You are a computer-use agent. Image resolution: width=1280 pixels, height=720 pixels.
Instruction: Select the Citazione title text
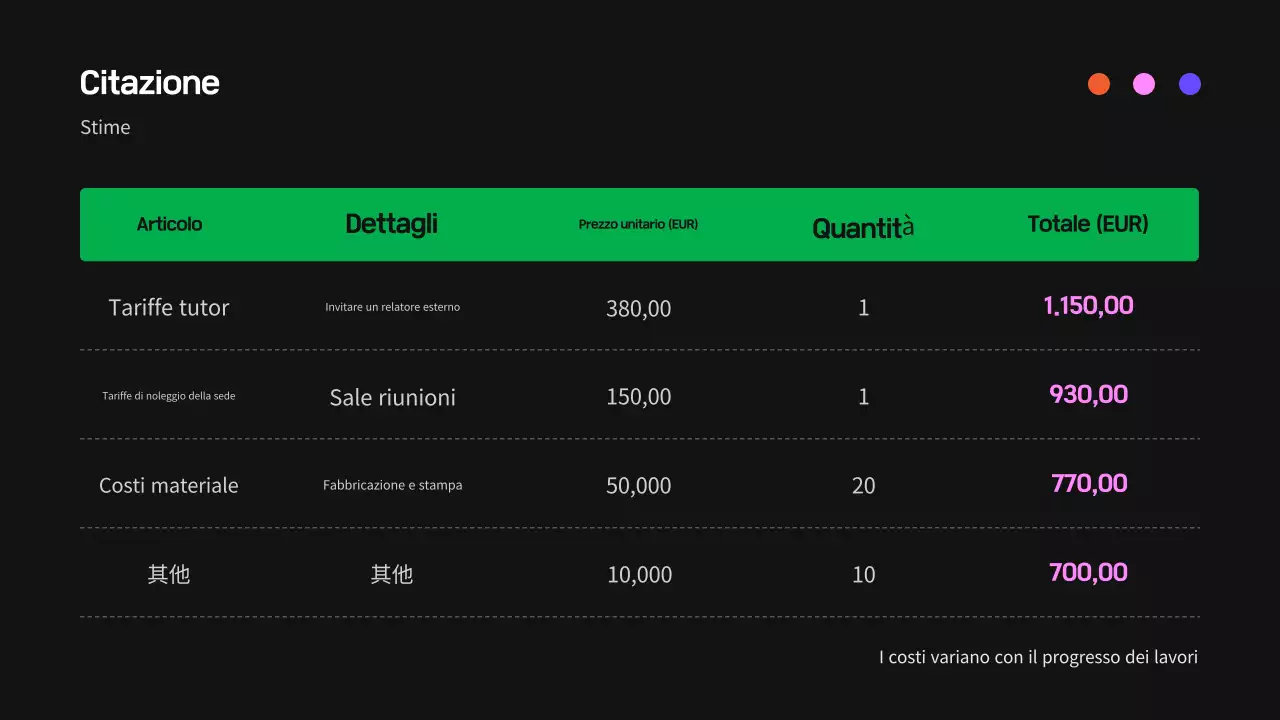tap(150, 83)
